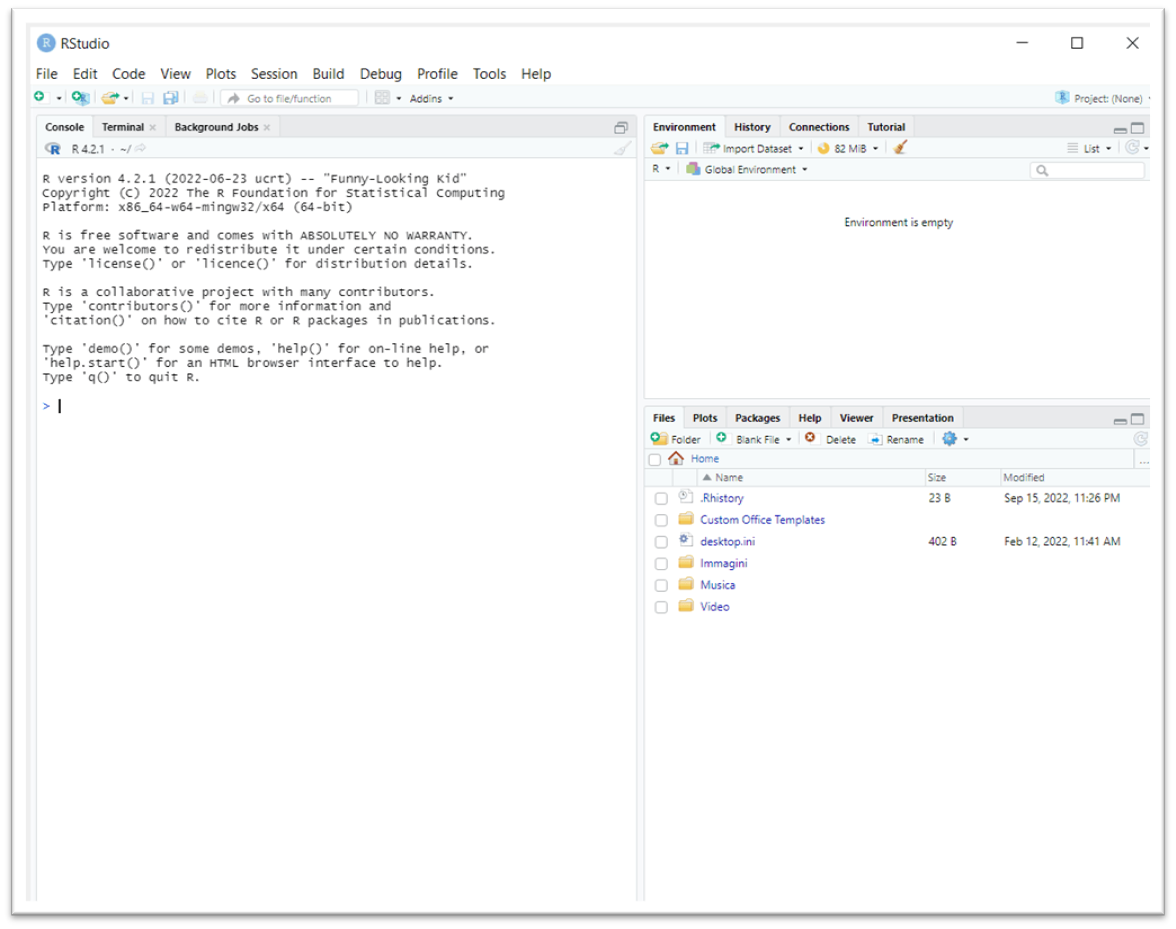Create a new project with toolbar icon
This screenshot has width=1176, height=929.
(80, 97)
